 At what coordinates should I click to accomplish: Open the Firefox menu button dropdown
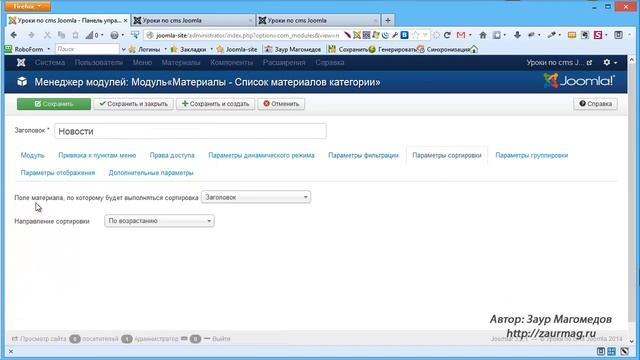coord(27,6)
